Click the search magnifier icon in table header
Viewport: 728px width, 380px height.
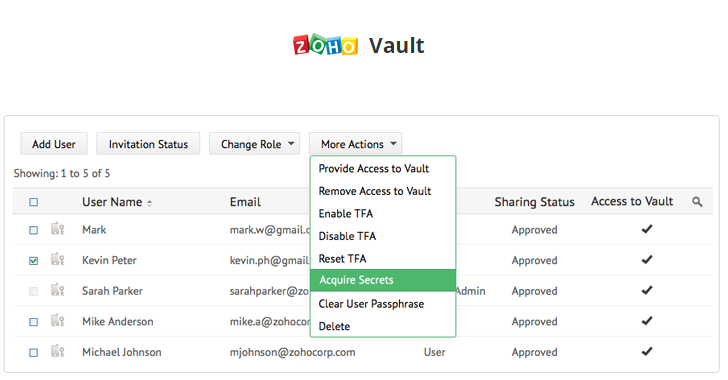[x=697, y=202]
